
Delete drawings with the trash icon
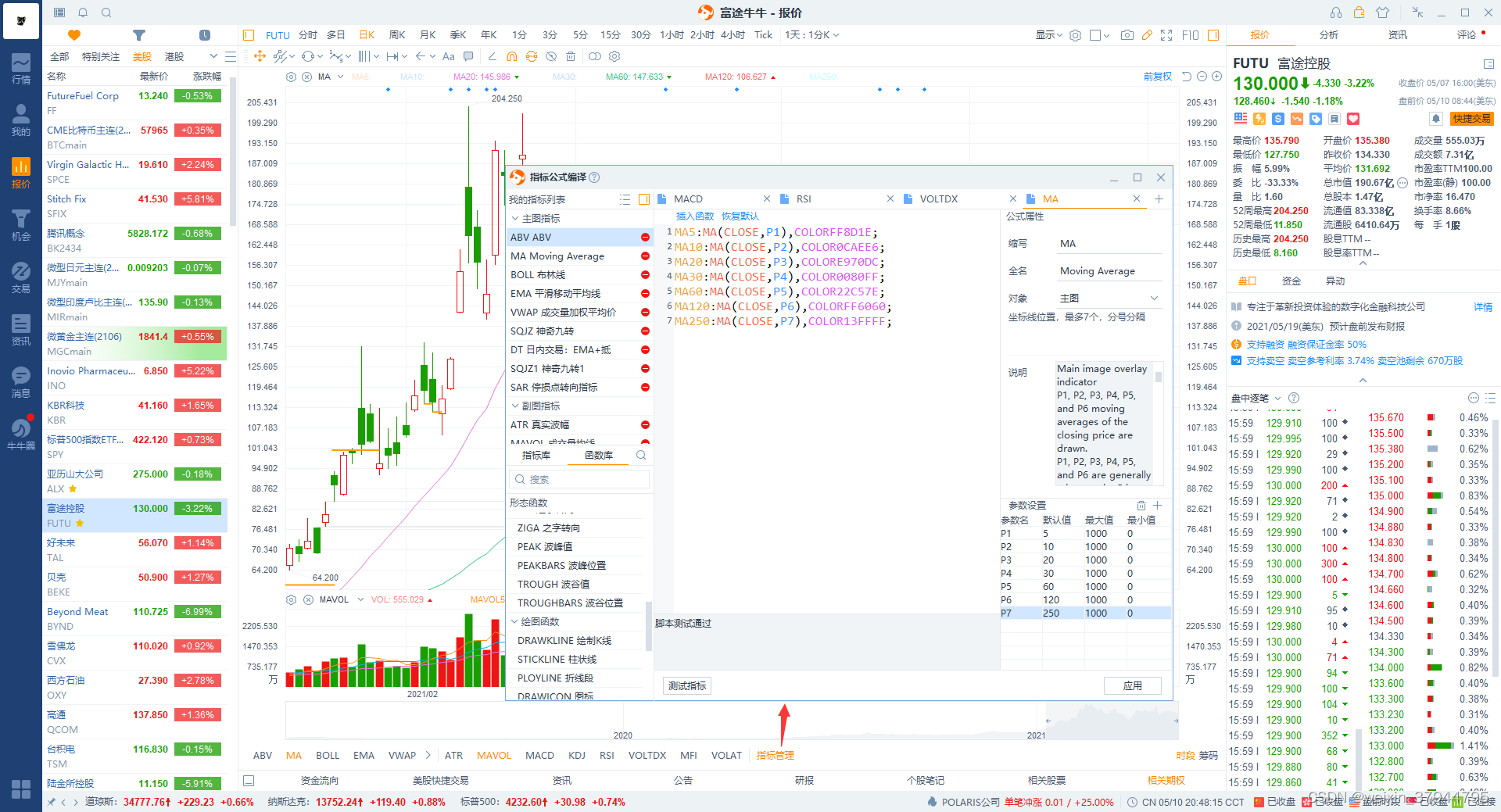point(571,56)
